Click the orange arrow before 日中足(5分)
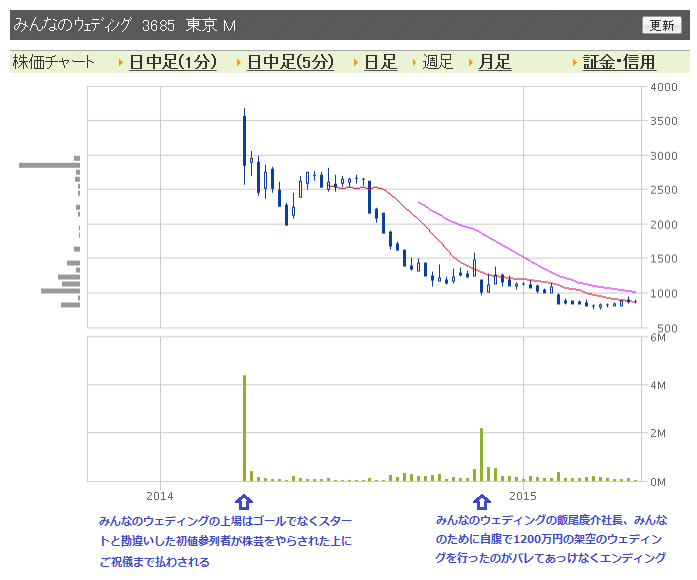This screenshot has width=697, height=580. coord(239,63)
